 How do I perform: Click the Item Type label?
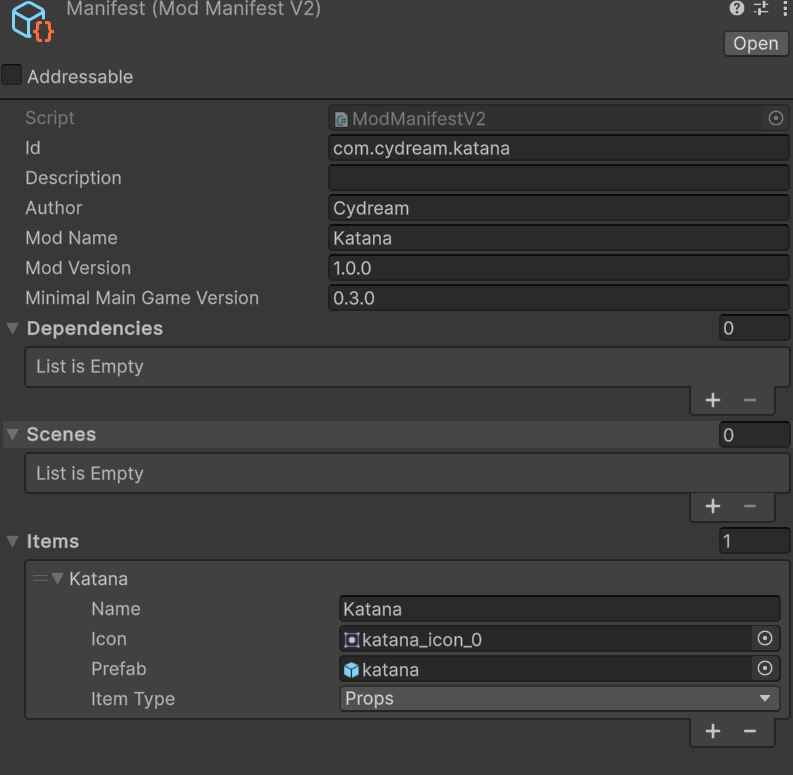tap(133, 699)
